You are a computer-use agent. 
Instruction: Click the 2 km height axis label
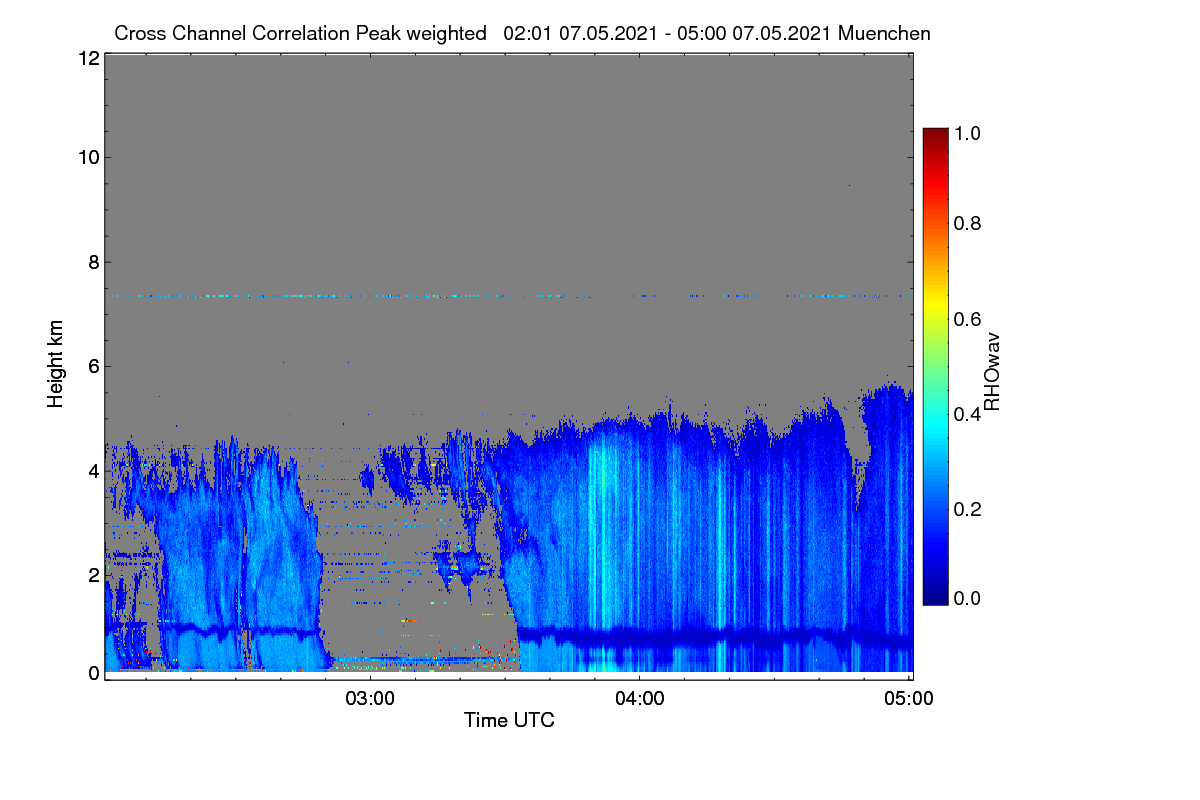point(93,574)
